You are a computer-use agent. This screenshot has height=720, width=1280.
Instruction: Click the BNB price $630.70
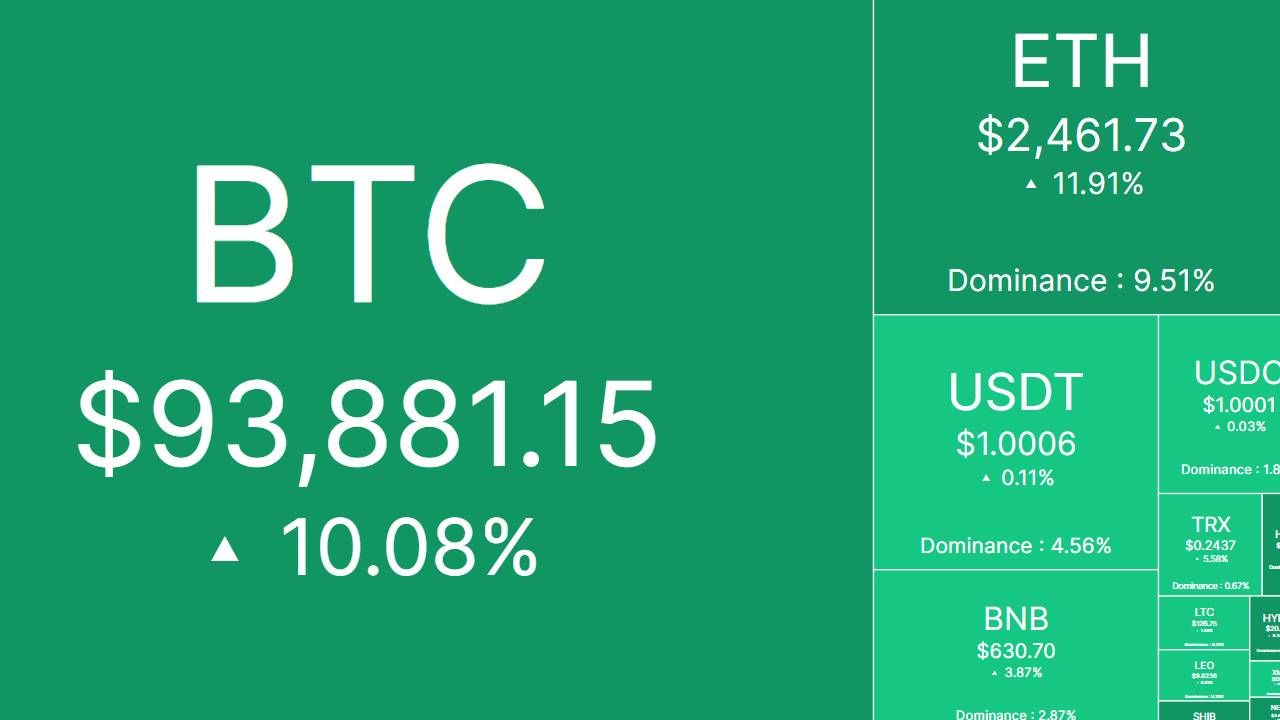(x=1016, y=651)
